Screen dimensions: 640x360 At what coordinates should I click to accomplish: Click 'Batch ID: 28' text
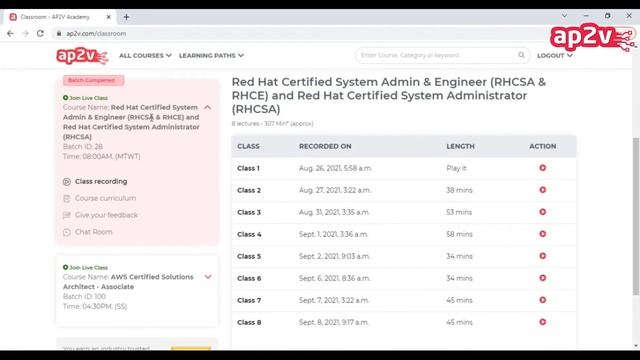[x=83, y=147]
